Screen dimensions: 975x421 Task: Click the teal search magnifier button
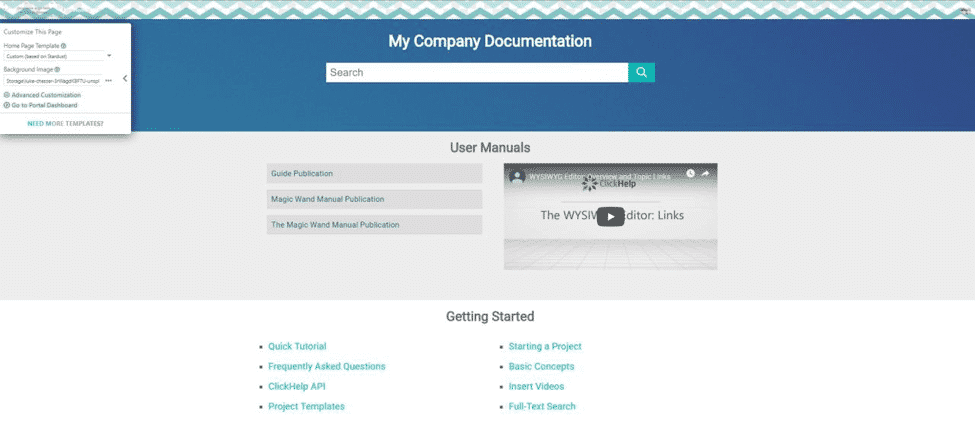[x=641, y=72]
